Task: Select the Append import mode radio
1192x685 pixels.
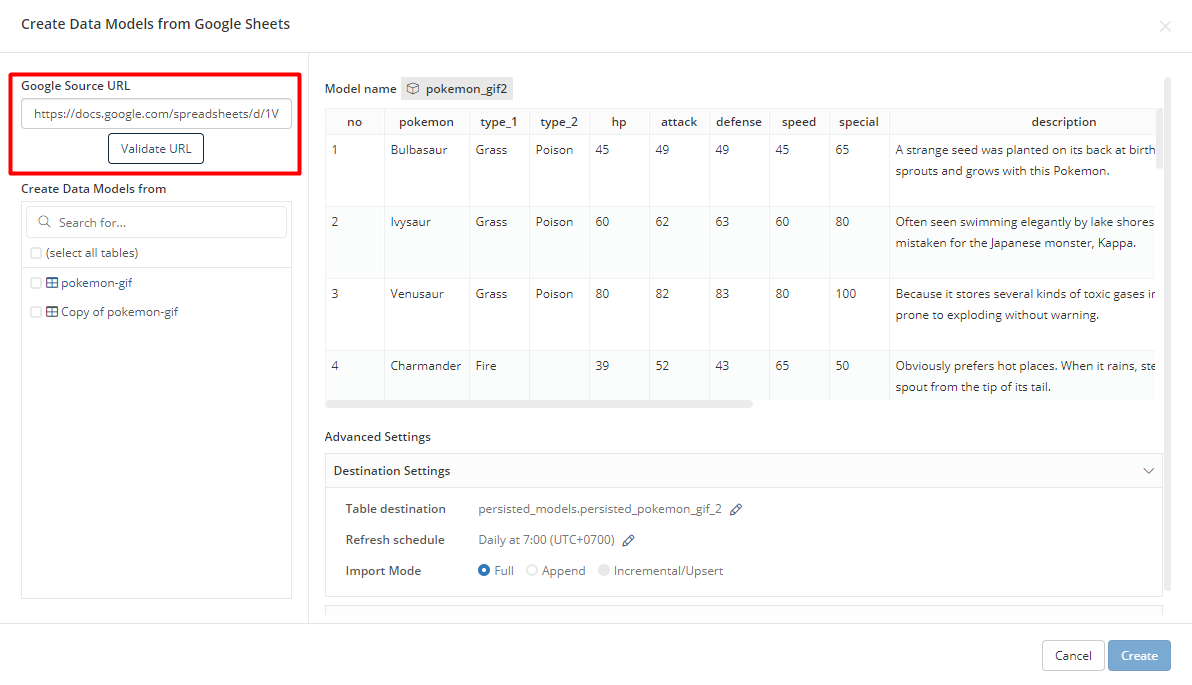Action: click(x=532, y=570)
